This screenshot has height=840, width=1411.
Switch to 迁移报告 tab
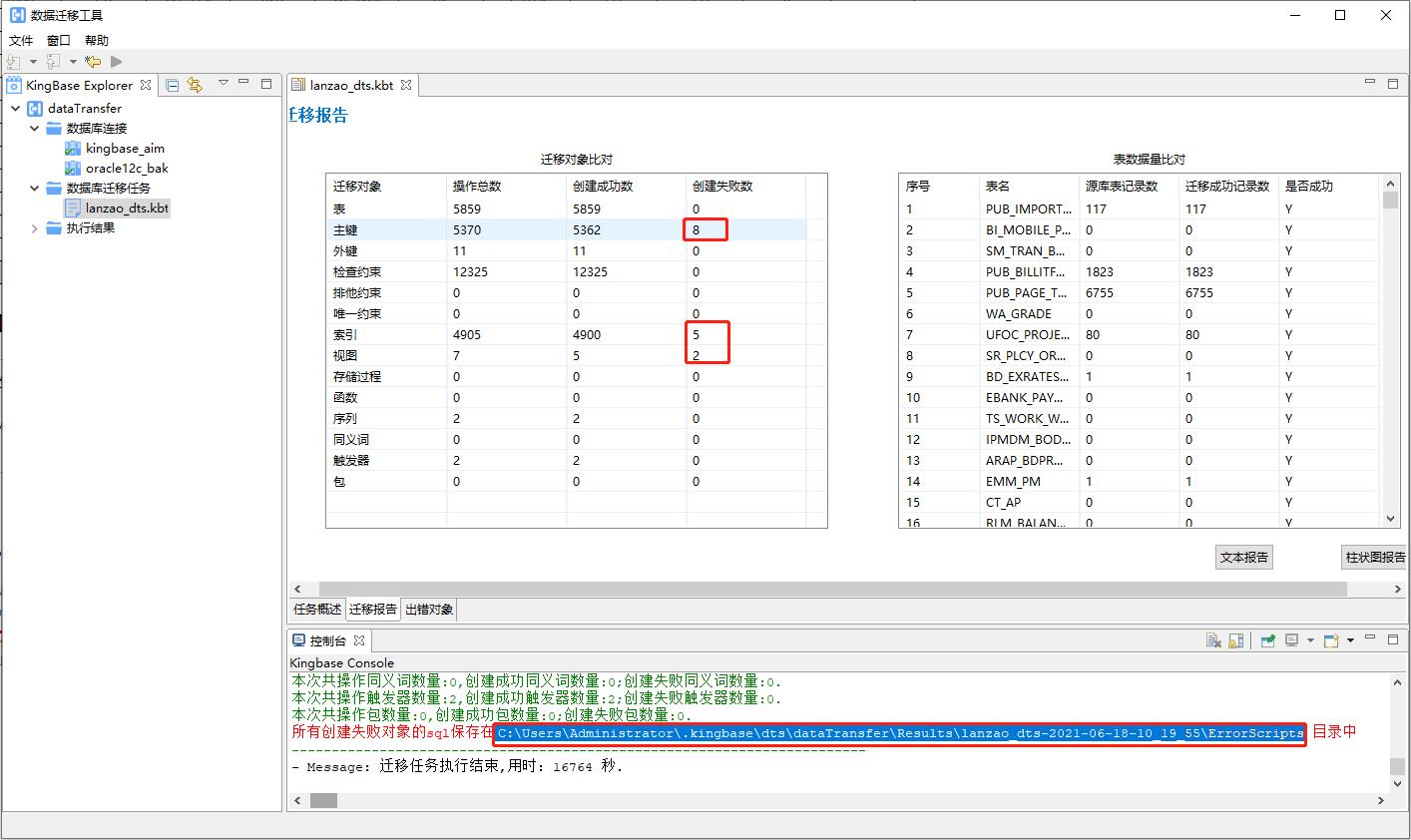click(373, 610)
